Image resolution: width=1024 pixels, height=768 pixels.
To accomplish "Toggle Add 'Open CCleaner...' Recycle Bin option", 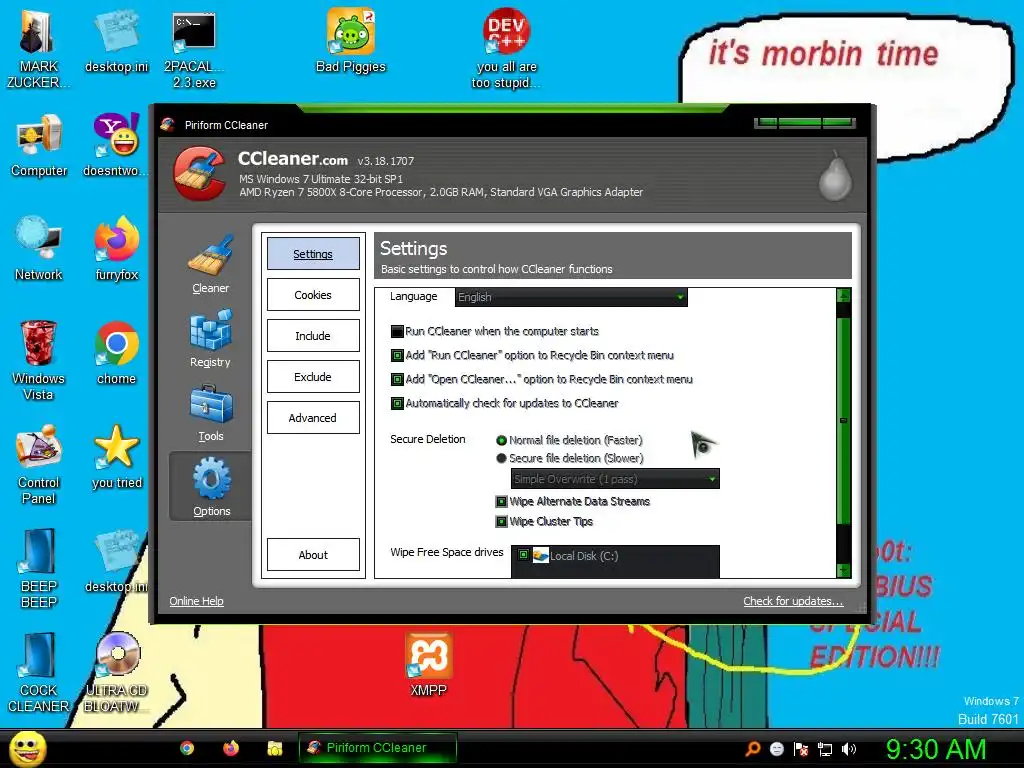I will [396, 379].
